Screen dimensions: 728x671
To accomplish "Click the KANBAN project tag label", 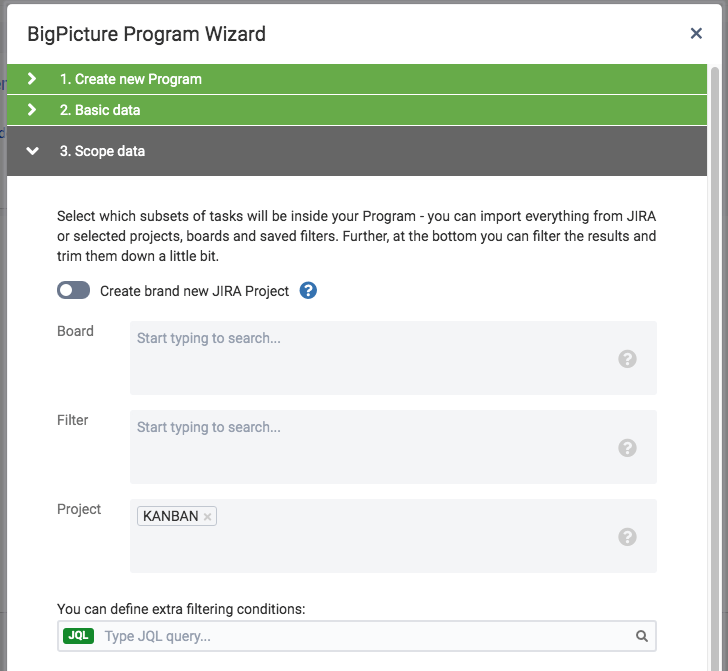I will click(170, 517).
